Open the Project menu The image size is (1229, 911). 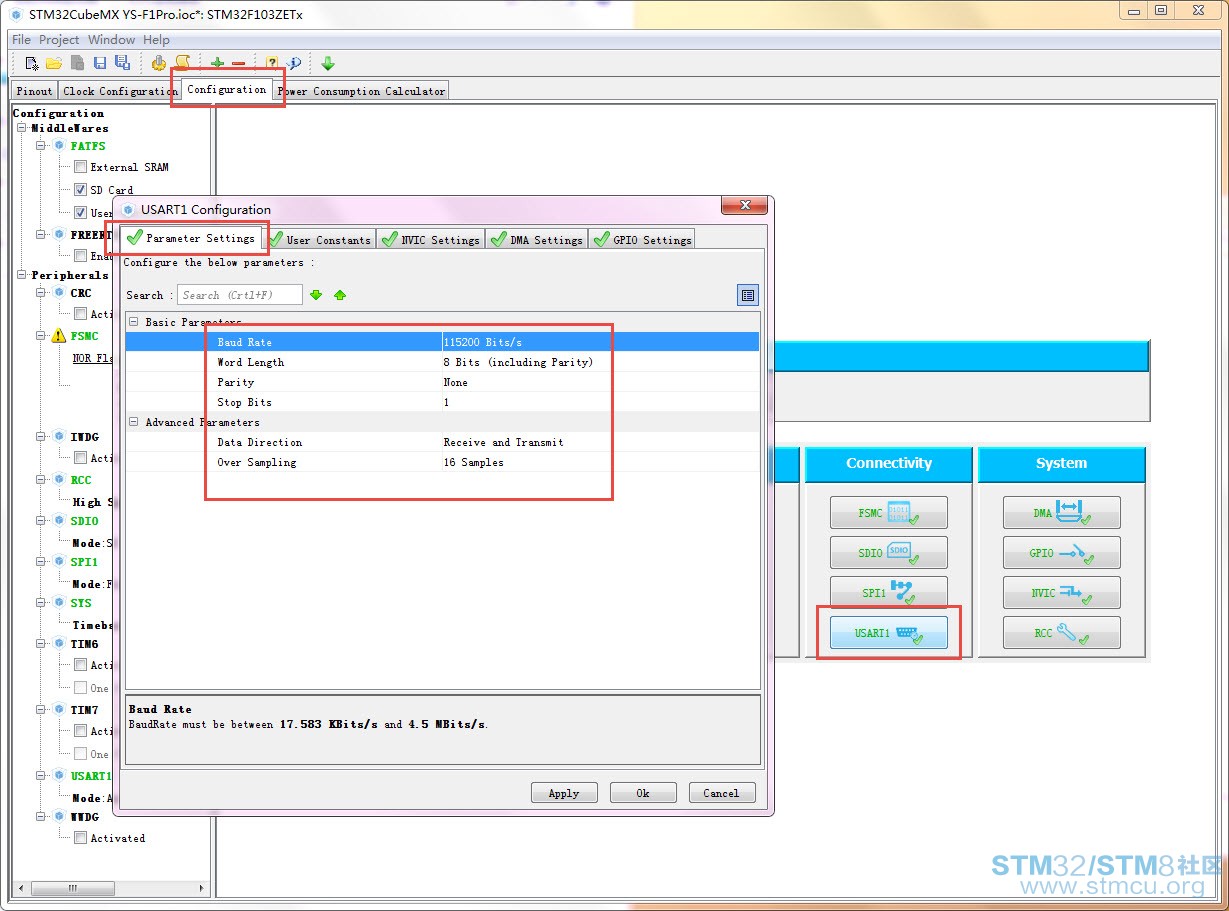(59, 40)
